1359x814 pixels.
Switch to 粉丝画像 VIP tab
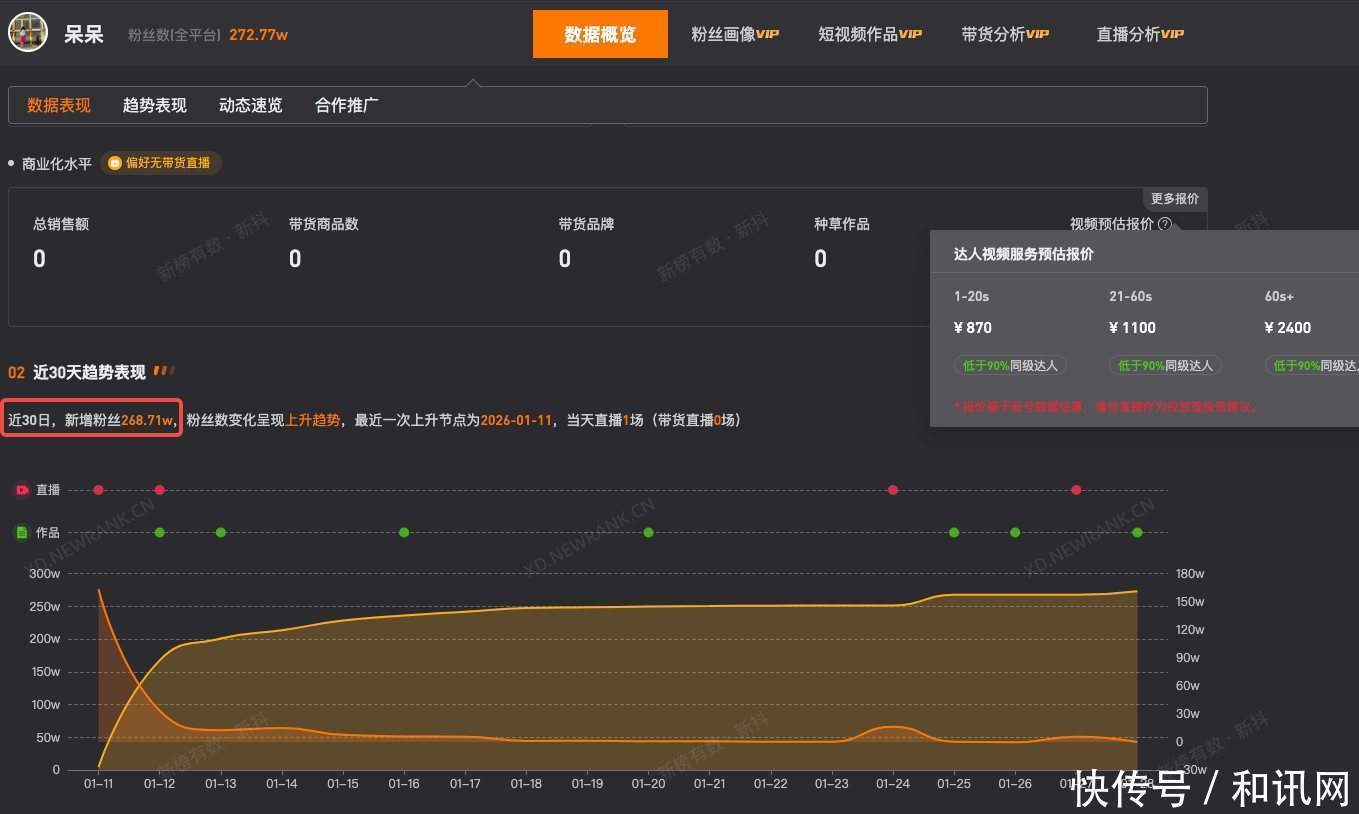734,34
